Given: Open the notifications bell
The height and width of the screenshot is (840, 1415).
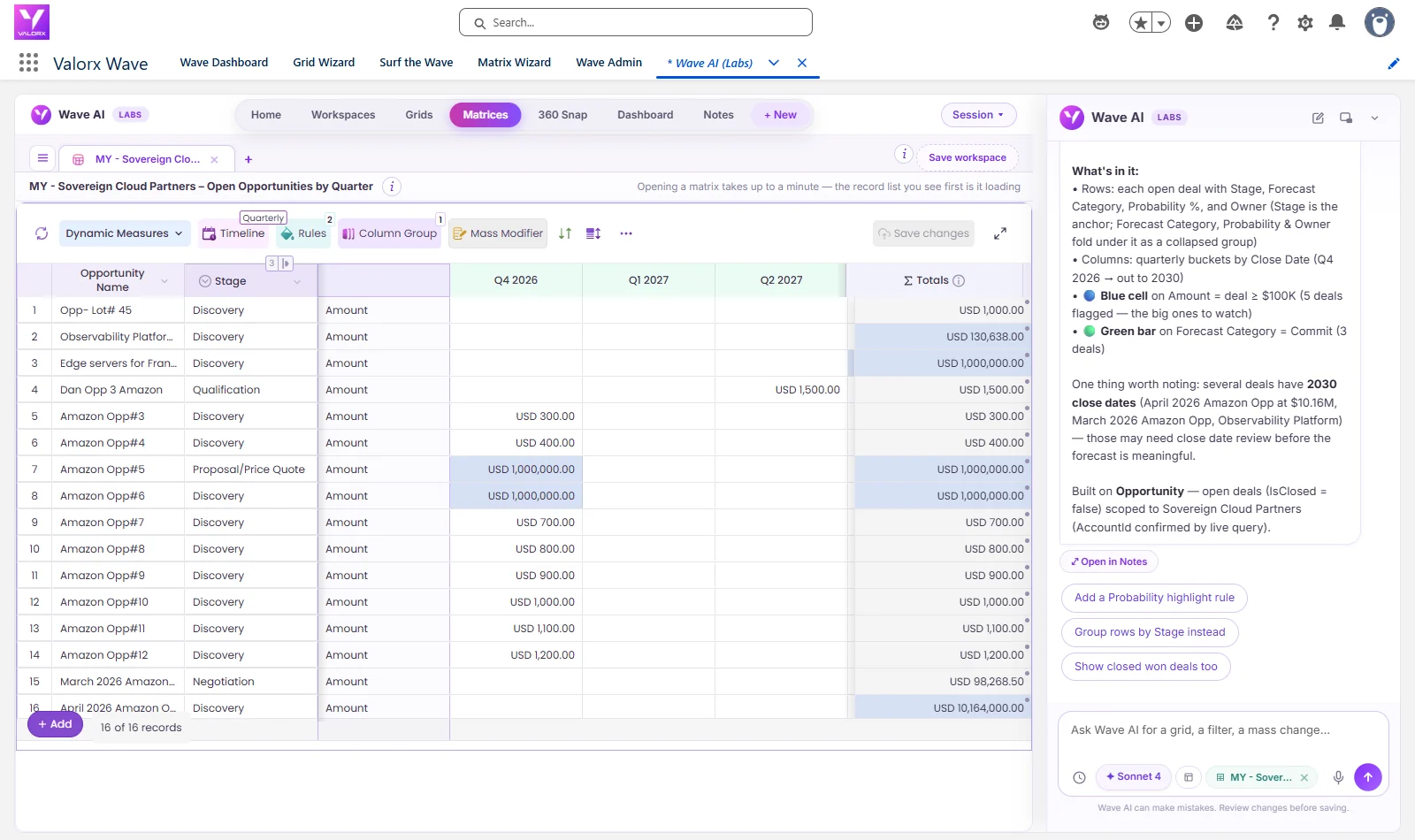Looking at the screenshot, I should pos(1337,23).
